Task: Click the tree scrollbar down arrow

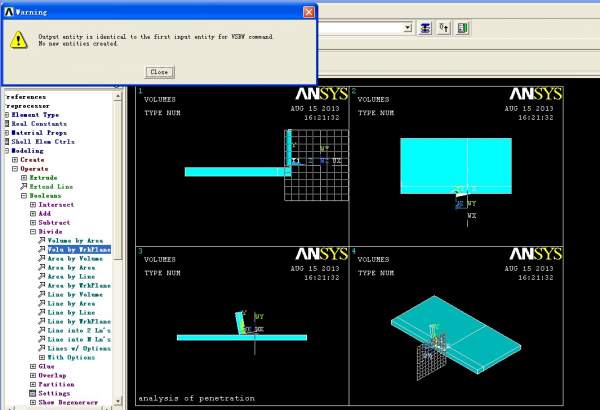Action: [x=118, y=401]
